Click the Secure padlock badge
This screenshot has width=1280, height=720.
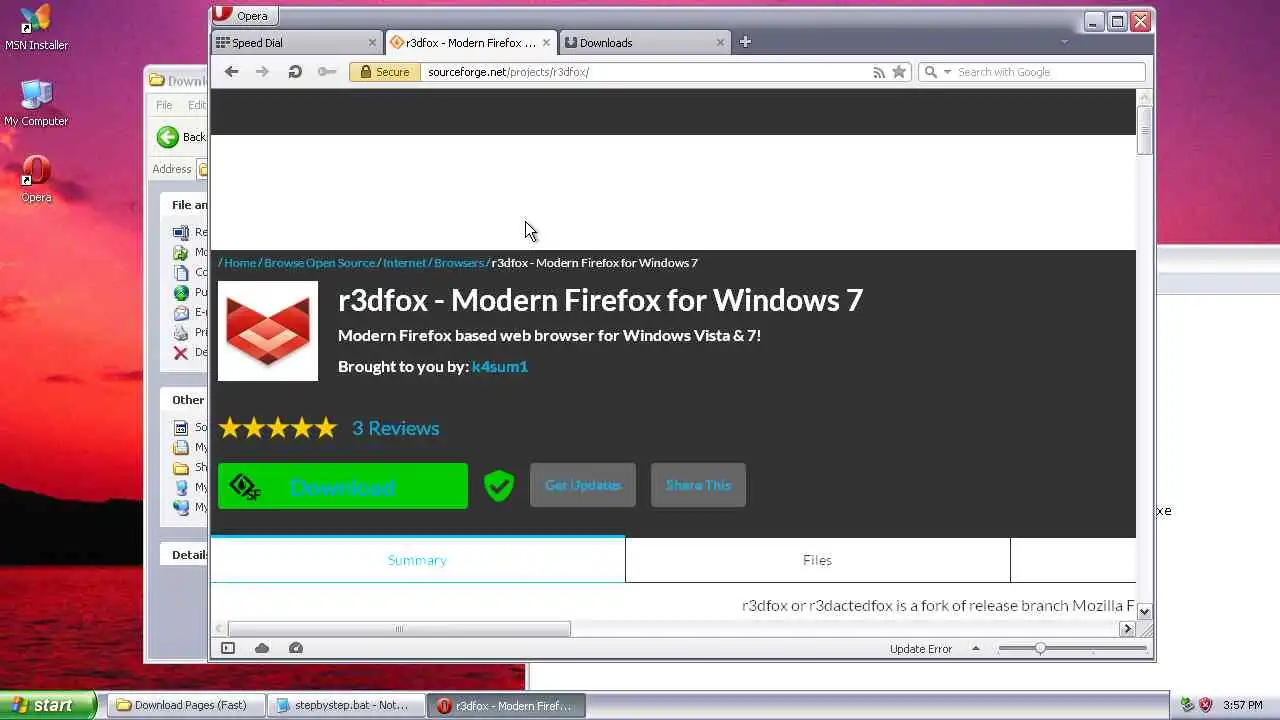[x=385, y=72]
